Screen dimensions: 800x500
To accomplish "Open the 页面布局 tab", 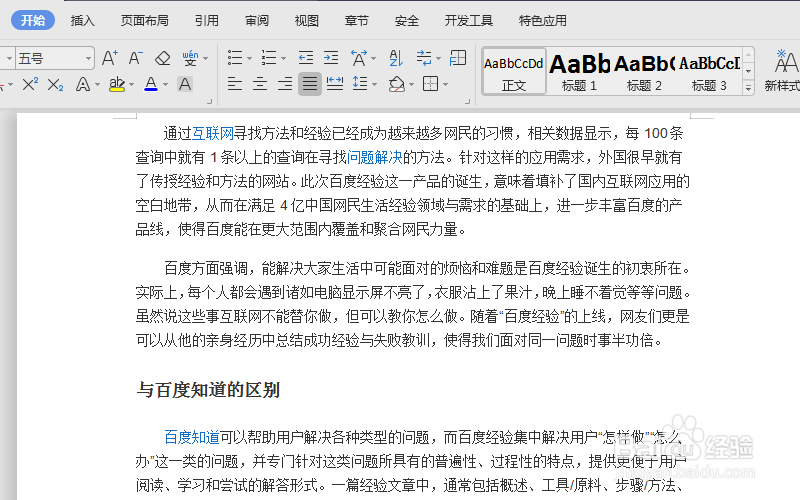I will [144, 20].
